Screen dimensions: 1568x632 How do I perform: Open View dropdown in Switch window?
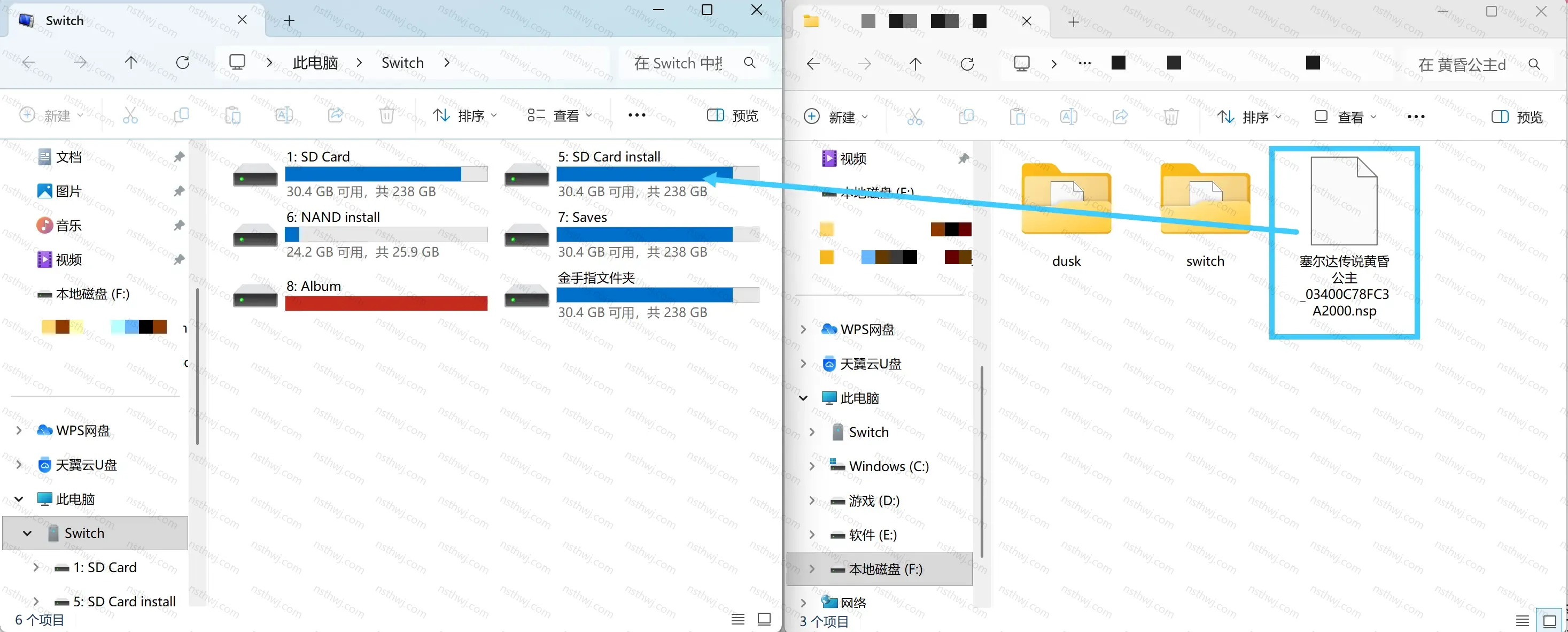(x=560, y=115)
